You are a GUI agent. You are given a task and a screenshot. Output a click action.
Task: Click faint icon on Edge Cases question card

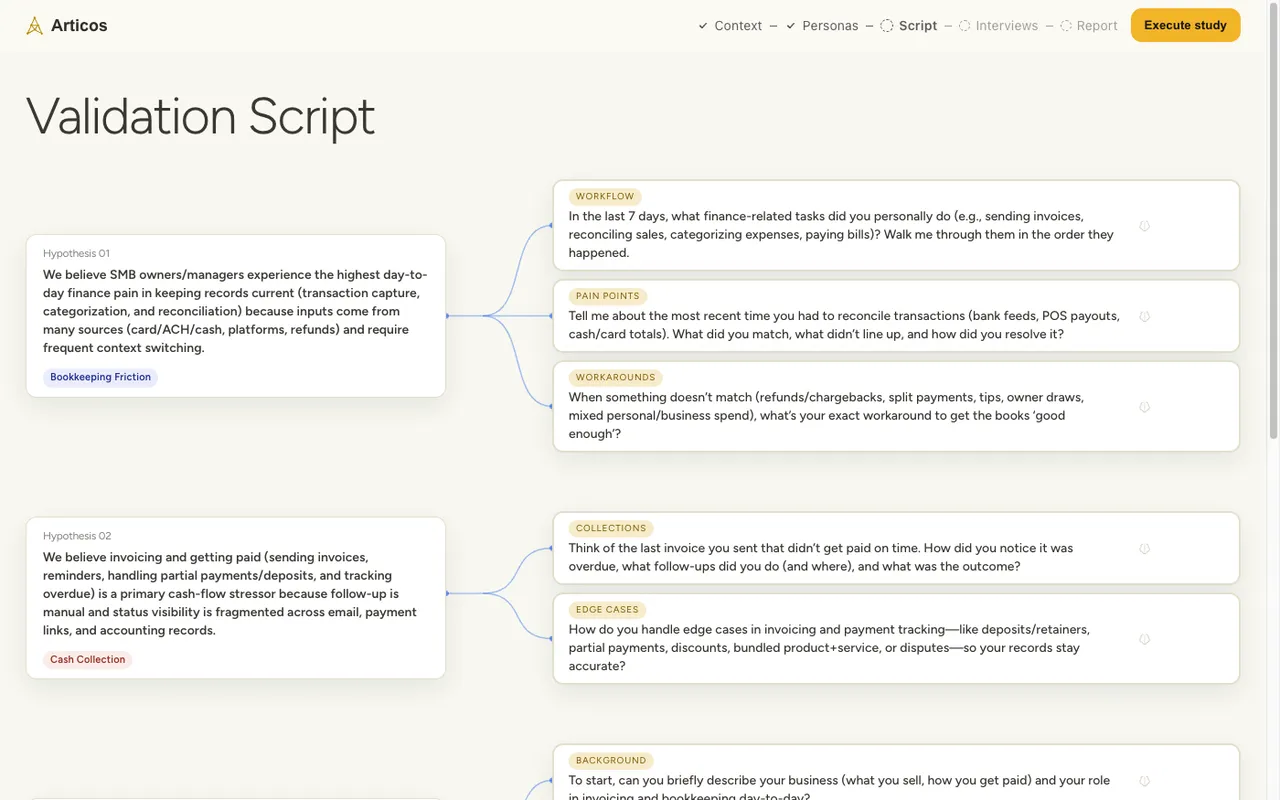[x=1145, y=639]
